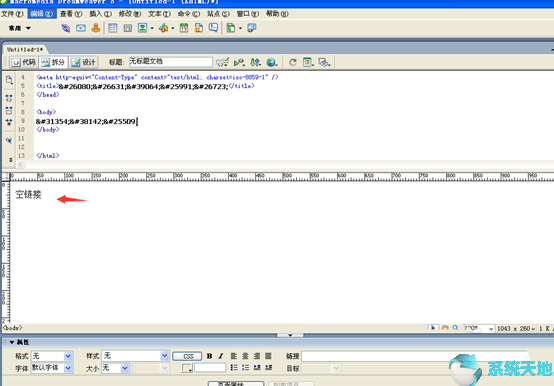
Task: Click the Validate Markup icon
Action: [x=223, y=63]
